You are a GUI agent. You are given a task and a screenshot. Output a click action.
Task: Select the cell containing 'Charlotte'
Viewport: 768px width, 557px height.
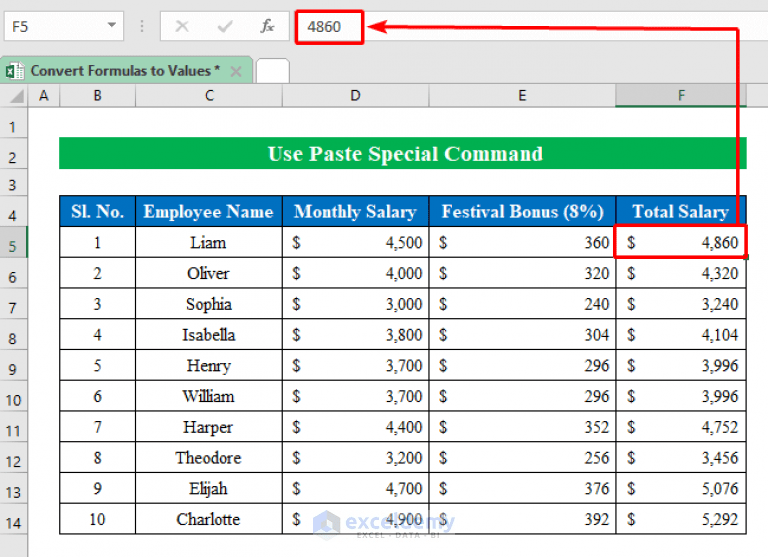(x=209, y=519)
